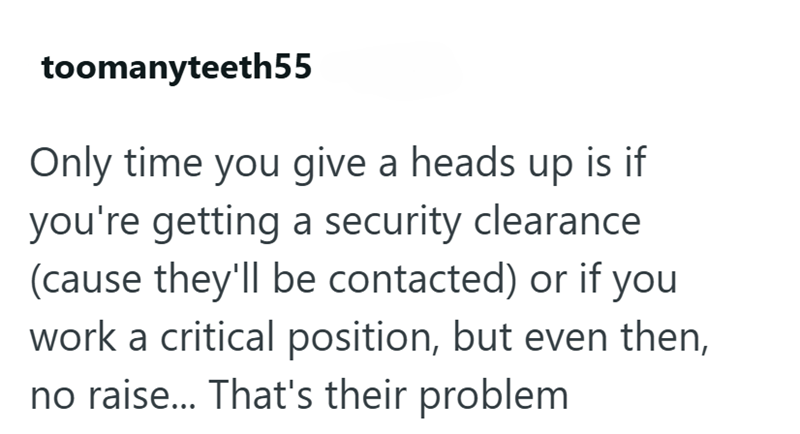Click the word "give" in the first line
The width and height of the screenshot is (800, 434).
point(329,163)
